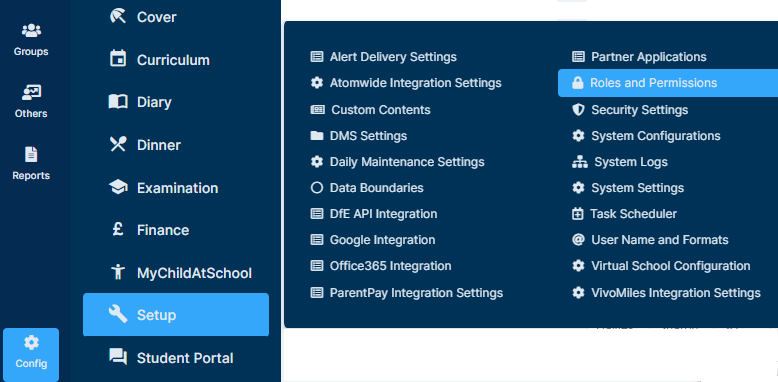Viewport: 778px width, 382px height.
Task: Click the Data Boundaries circle icon
Action: tap(317, 188)
